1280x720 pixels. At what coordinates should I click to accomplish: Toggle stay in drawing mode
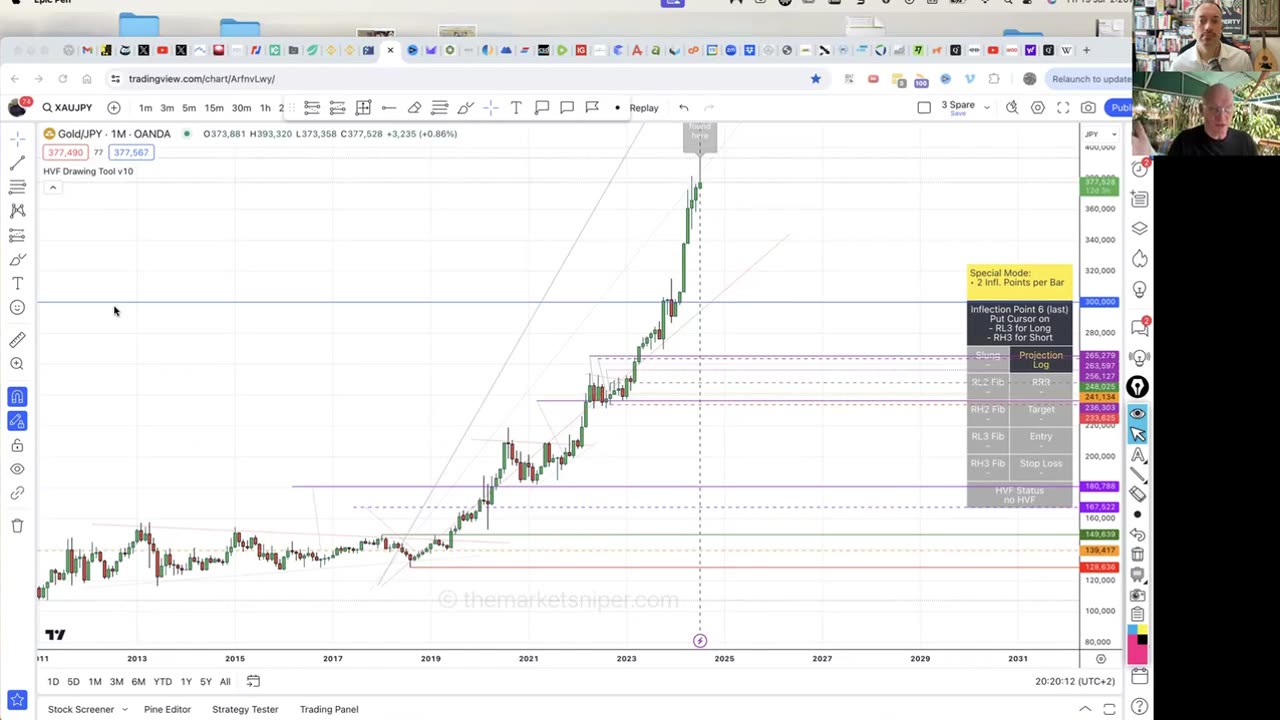17,421
